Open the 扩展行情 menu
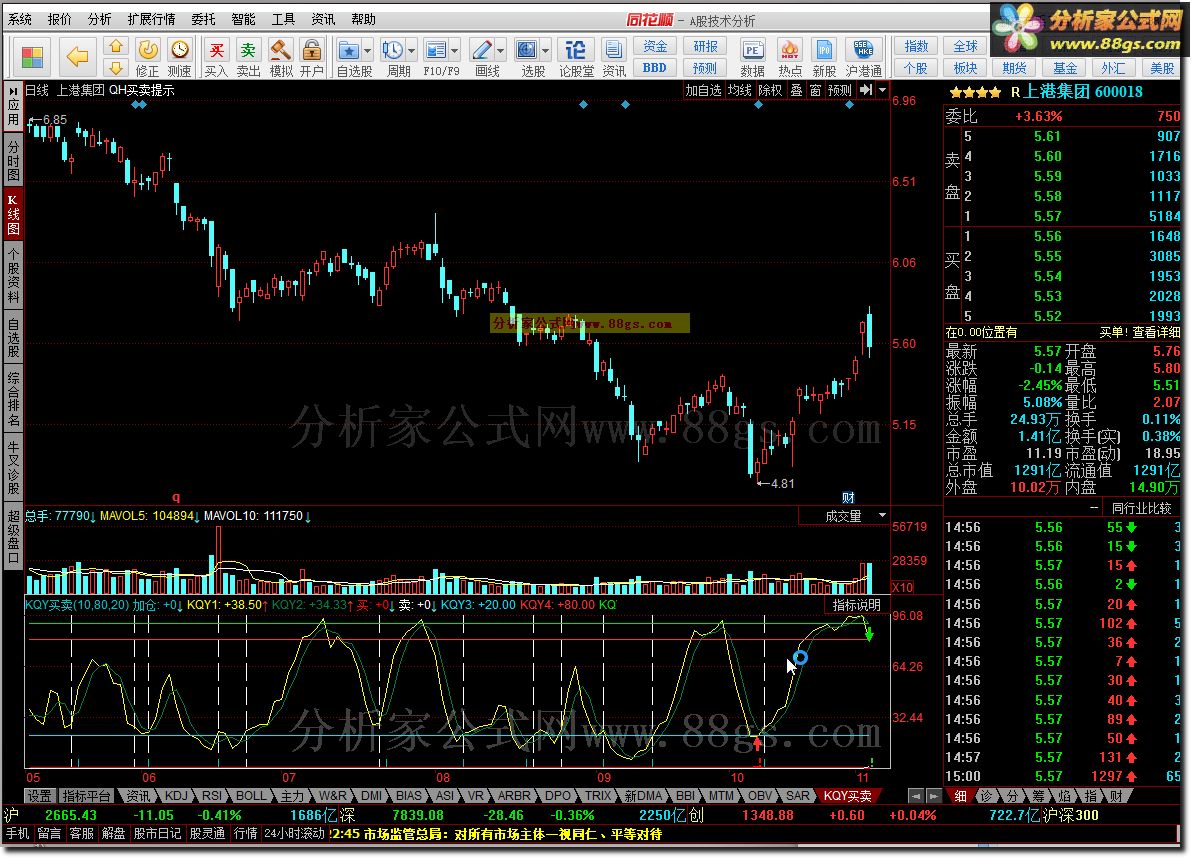Screen dimensions: 1192x858 pos(151,19)
